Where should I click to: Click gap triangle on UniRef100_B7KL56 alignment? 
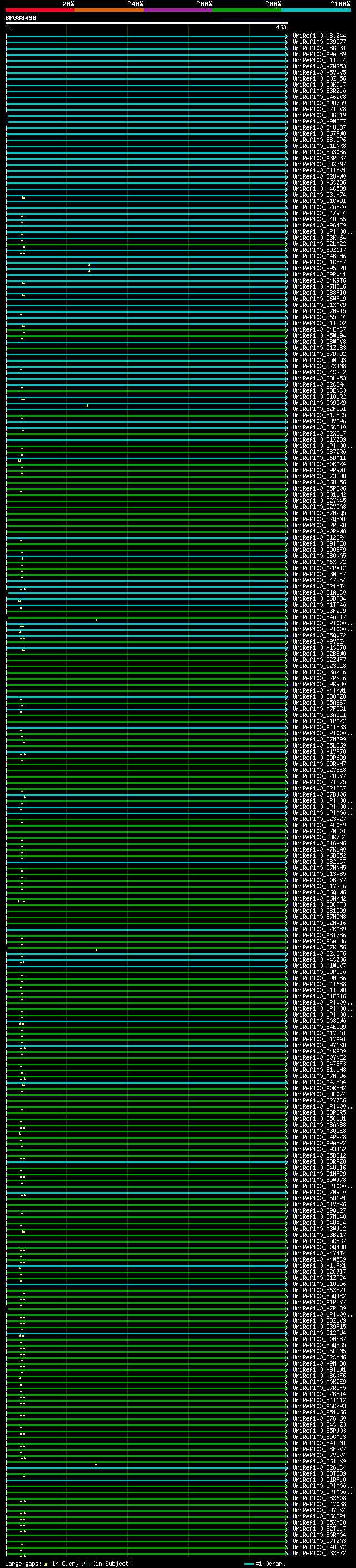[x=96, y=949]
